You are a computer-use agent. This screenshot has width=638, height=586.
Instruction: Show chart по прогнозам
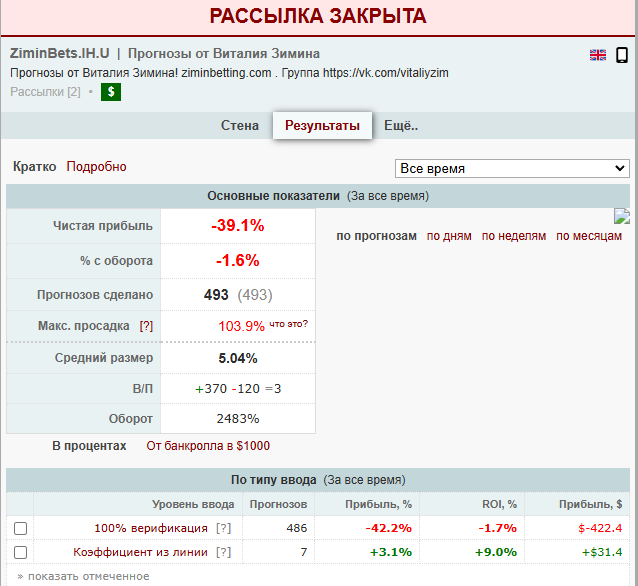[376, 236]
